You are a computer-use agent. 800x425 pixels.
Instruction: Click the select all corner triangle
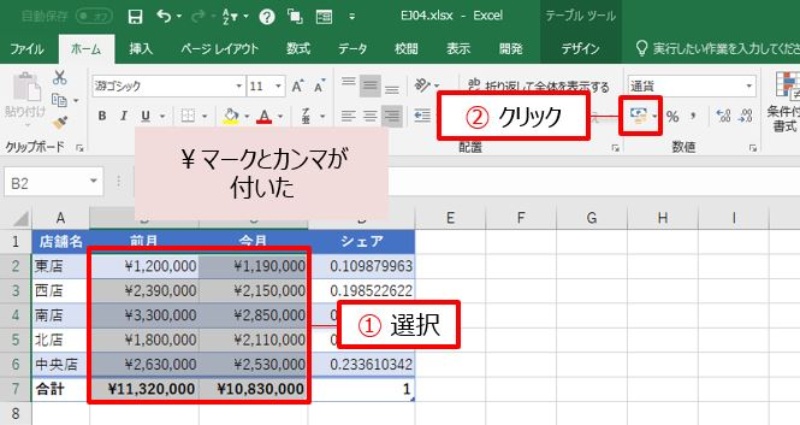click(19, 218)
